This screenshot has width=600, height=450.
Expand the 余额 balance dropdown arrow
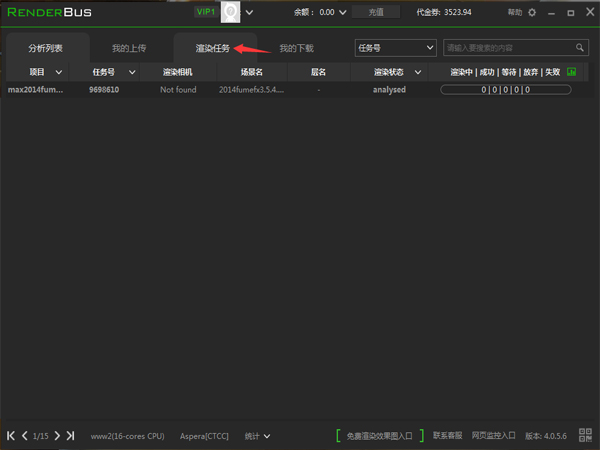coord(343,13)
